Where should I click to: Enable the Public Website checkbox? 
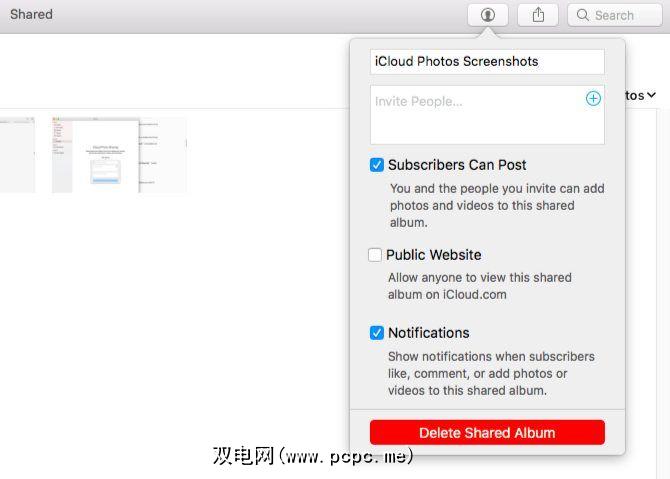pyautogui.click(x=375, y=255)
